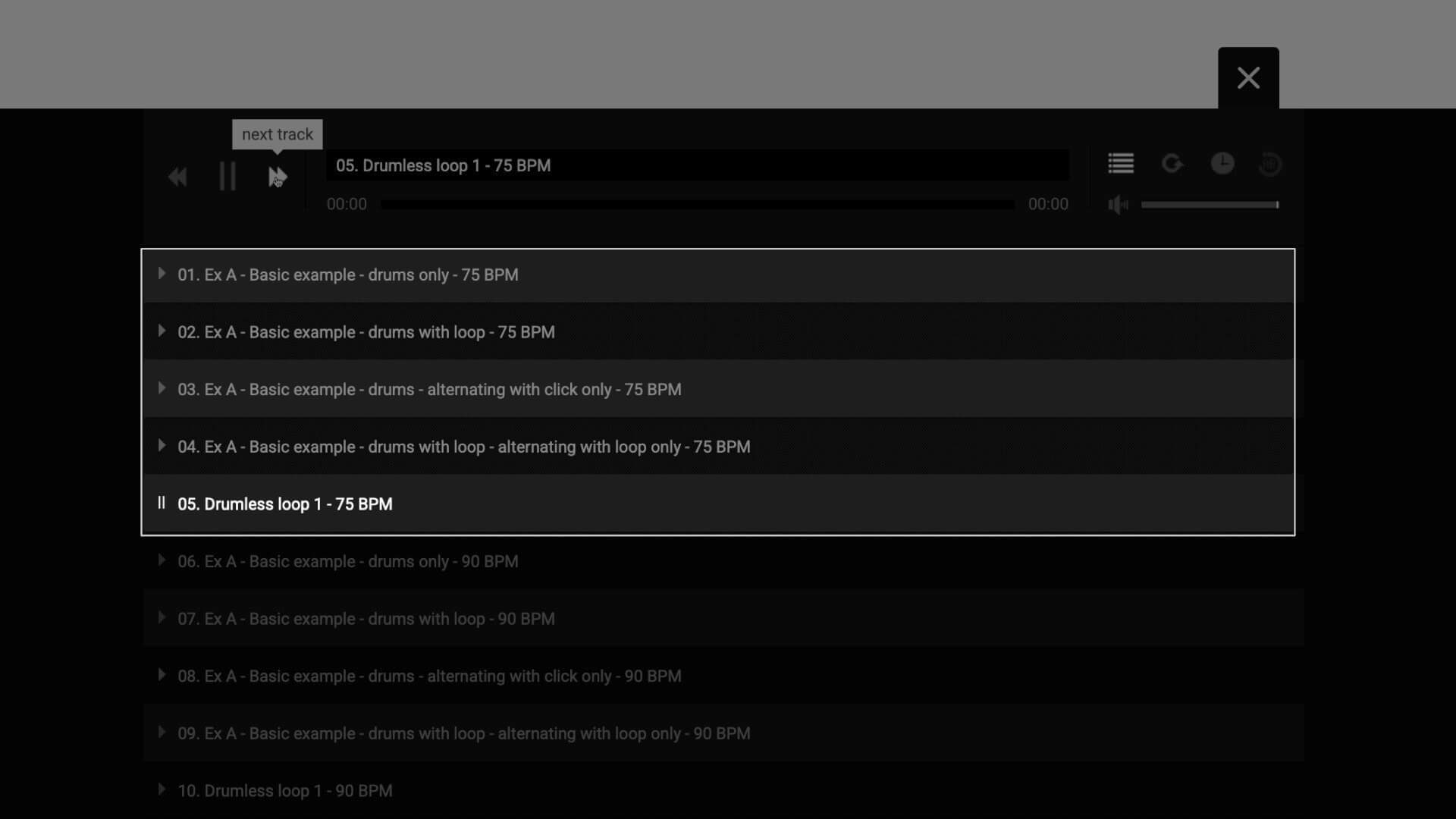1456x819 pixels.
Task: Toggle the repeat loop icon
Action: (x=1172, y=163)
